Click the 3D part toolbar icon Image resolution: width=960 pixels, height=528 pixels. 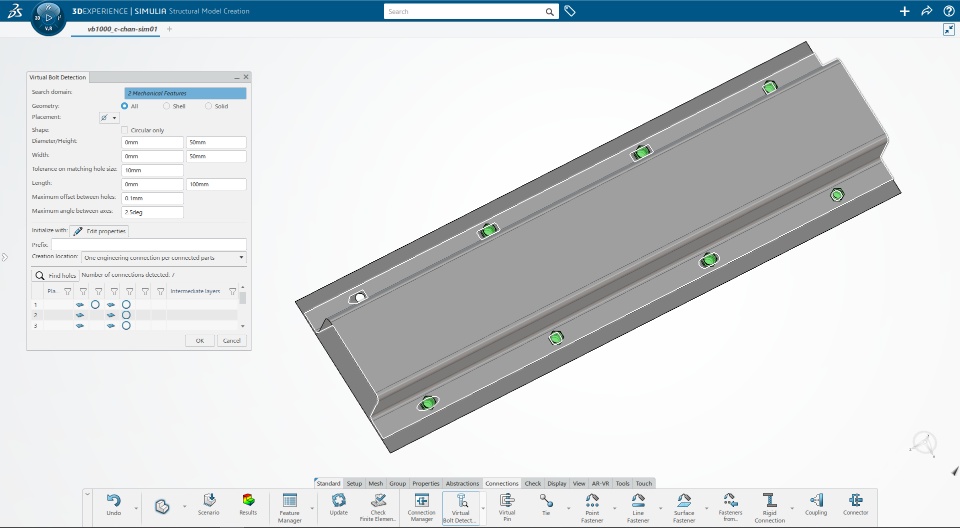[x=162, y=507]
